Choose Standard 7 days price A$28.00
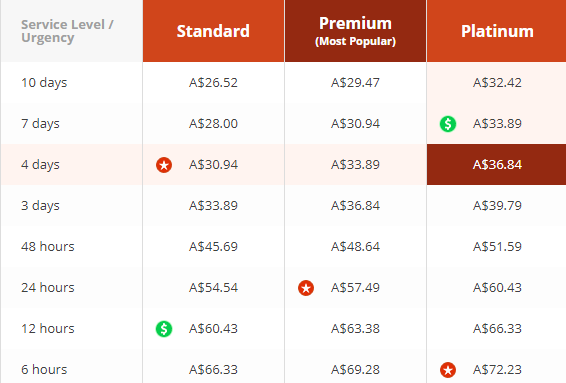The image size is (566, 383). (213, 124)
